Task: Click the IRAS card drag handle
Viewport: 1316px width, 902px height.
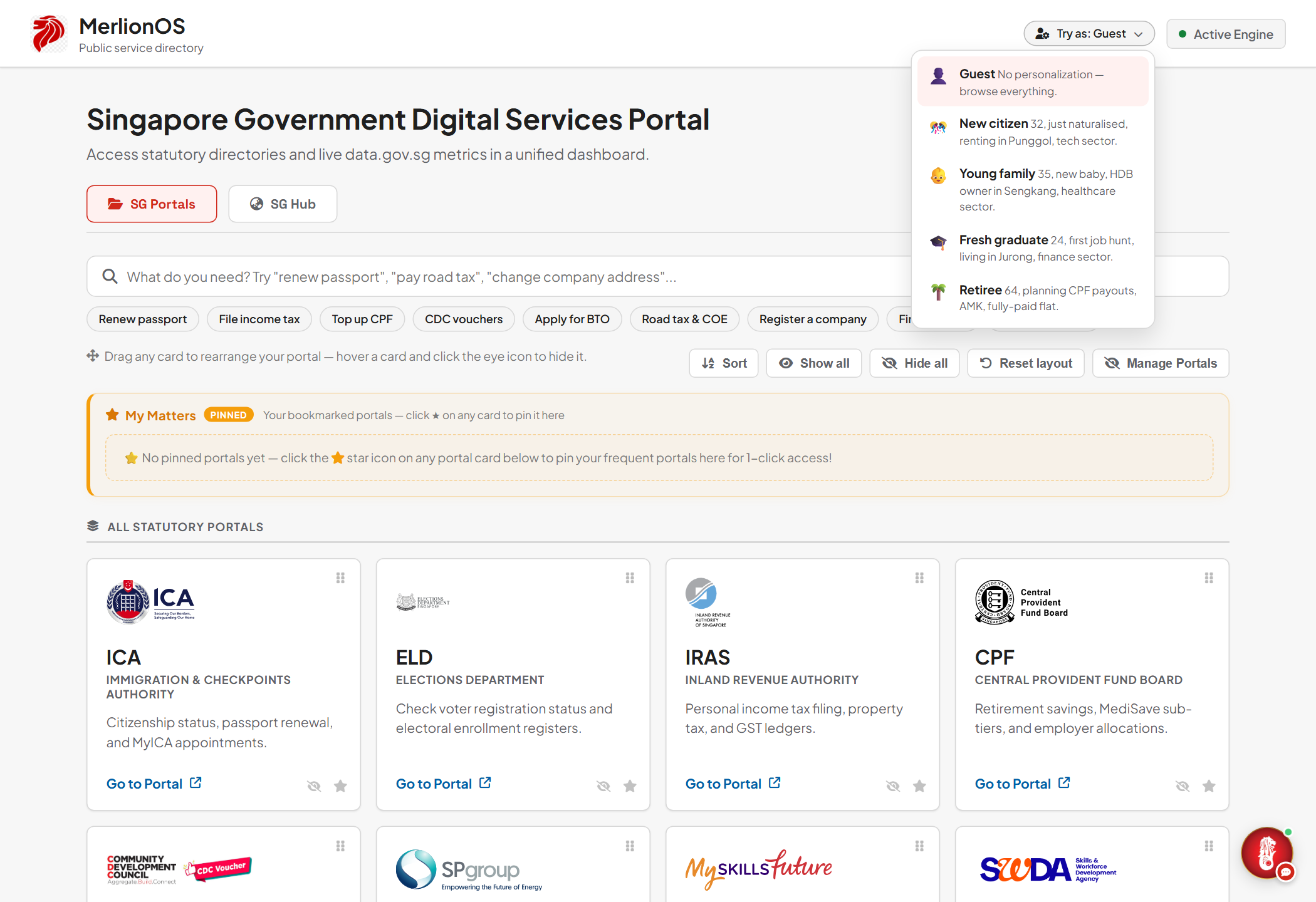Action: (919, 578)
